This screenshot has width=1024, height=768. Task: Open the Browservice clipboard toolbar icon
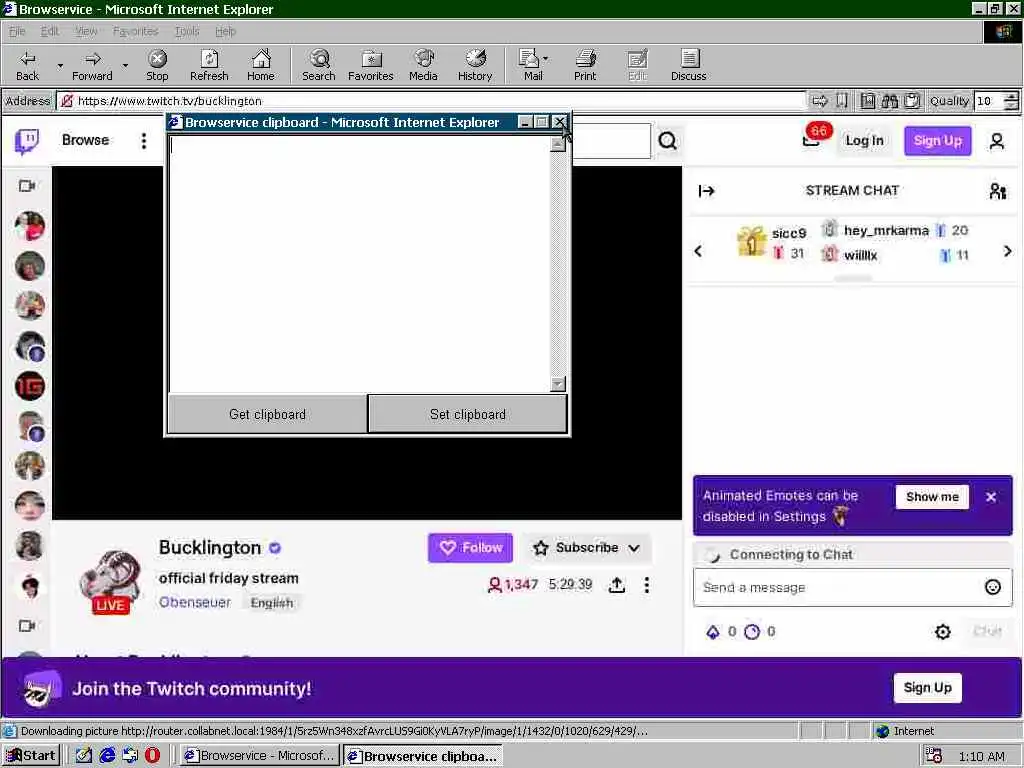pos(912,101)
